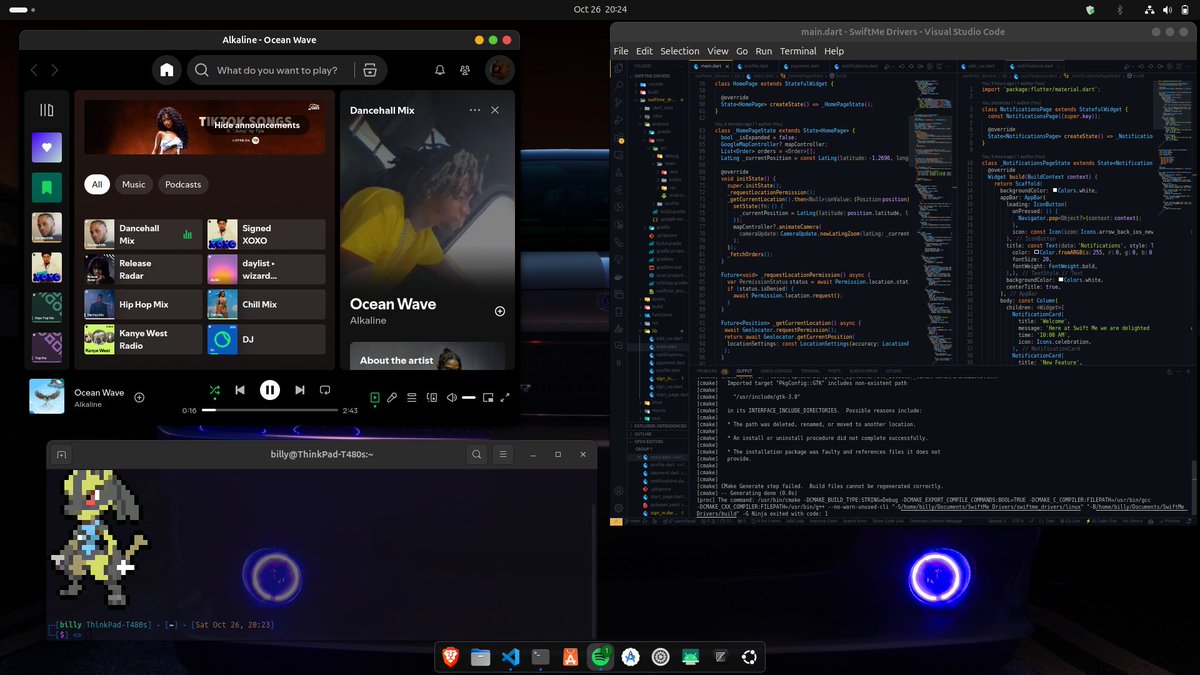1200x675 pixels.
Task: Open Source Control view in VS Code
Action: [619, 103]
